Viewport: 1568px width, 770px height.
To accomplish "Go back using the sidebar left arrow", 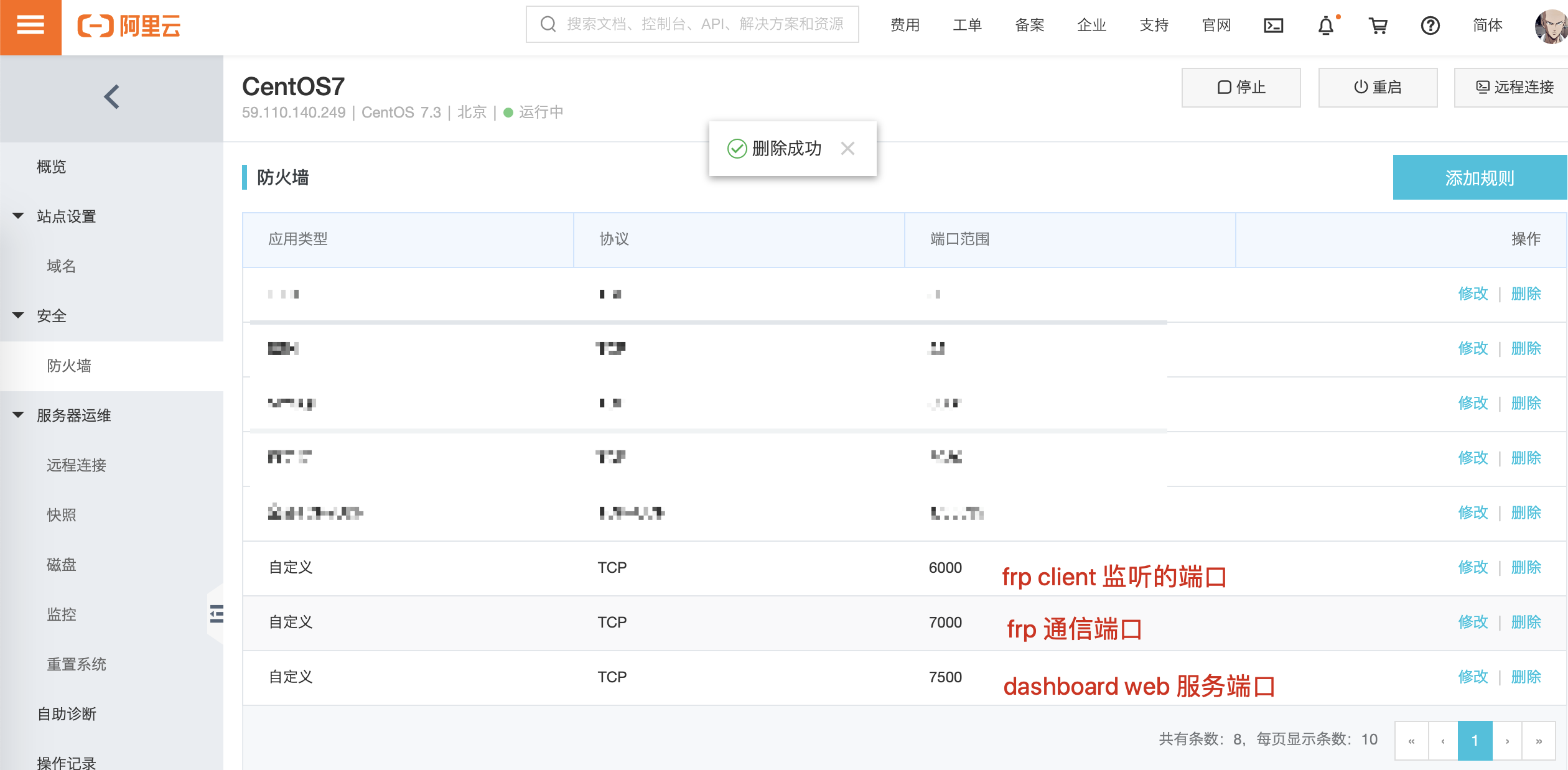I will 112,97.
